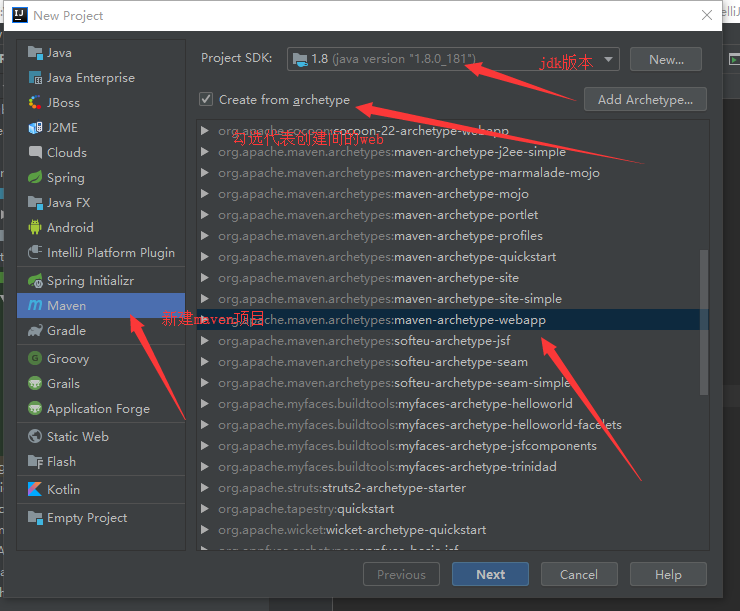Expand maven-archetype-quickstart node
The image size is (740, 611).
coord(204,257)
